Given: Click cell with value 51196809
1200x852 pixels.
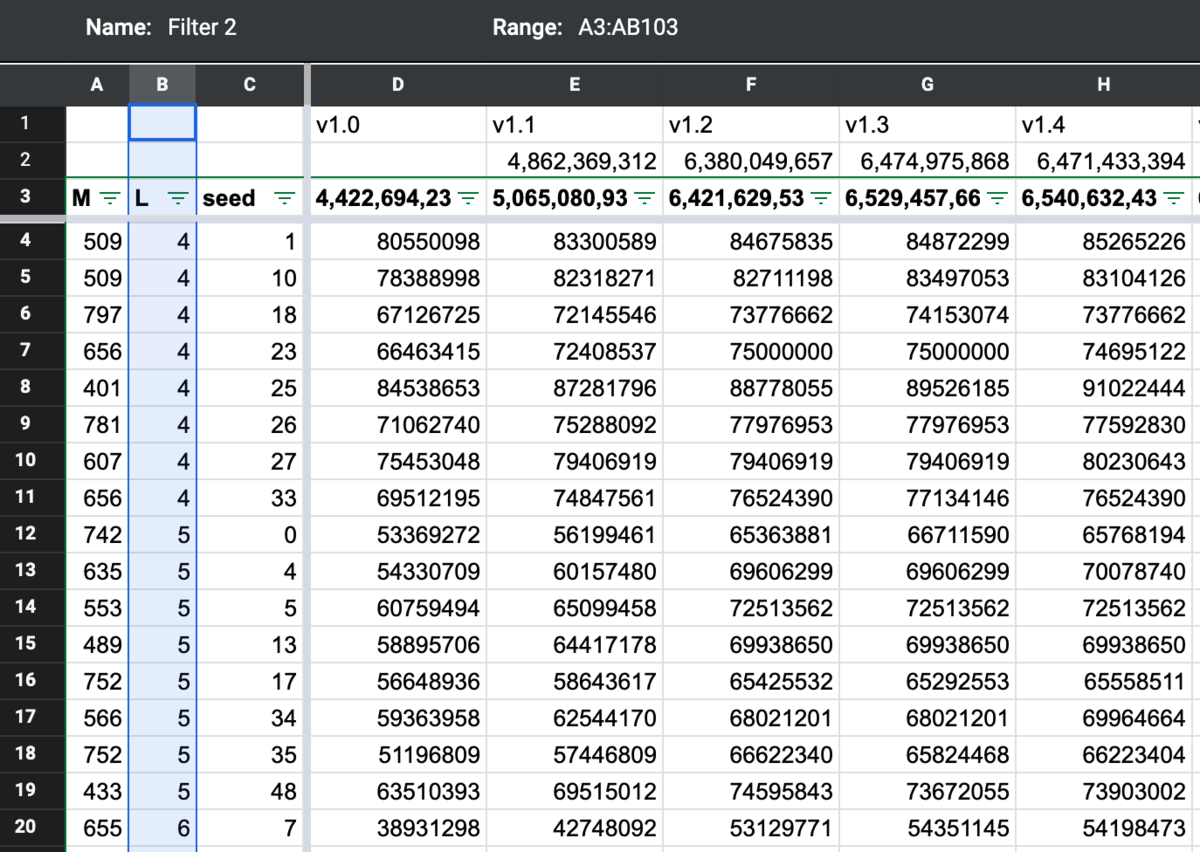Looking at the screenshot, I should pos(398,754).
